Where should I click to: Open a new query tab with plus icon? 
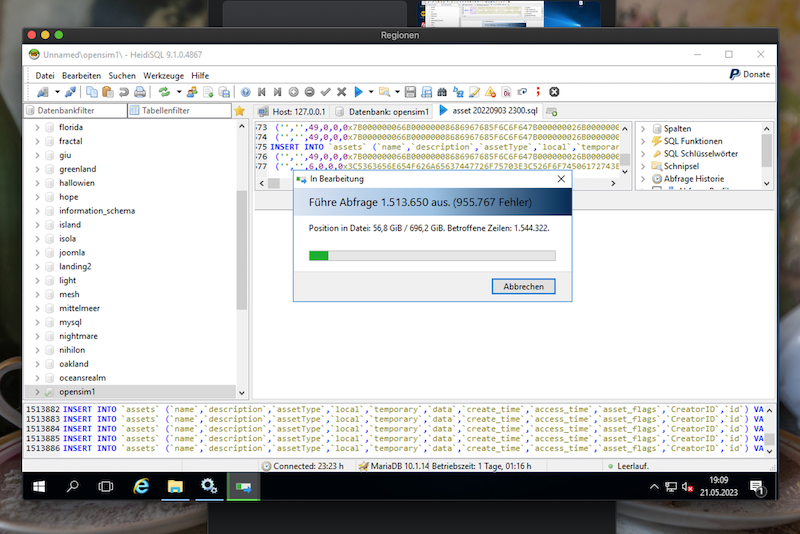(x=553, y=111)
